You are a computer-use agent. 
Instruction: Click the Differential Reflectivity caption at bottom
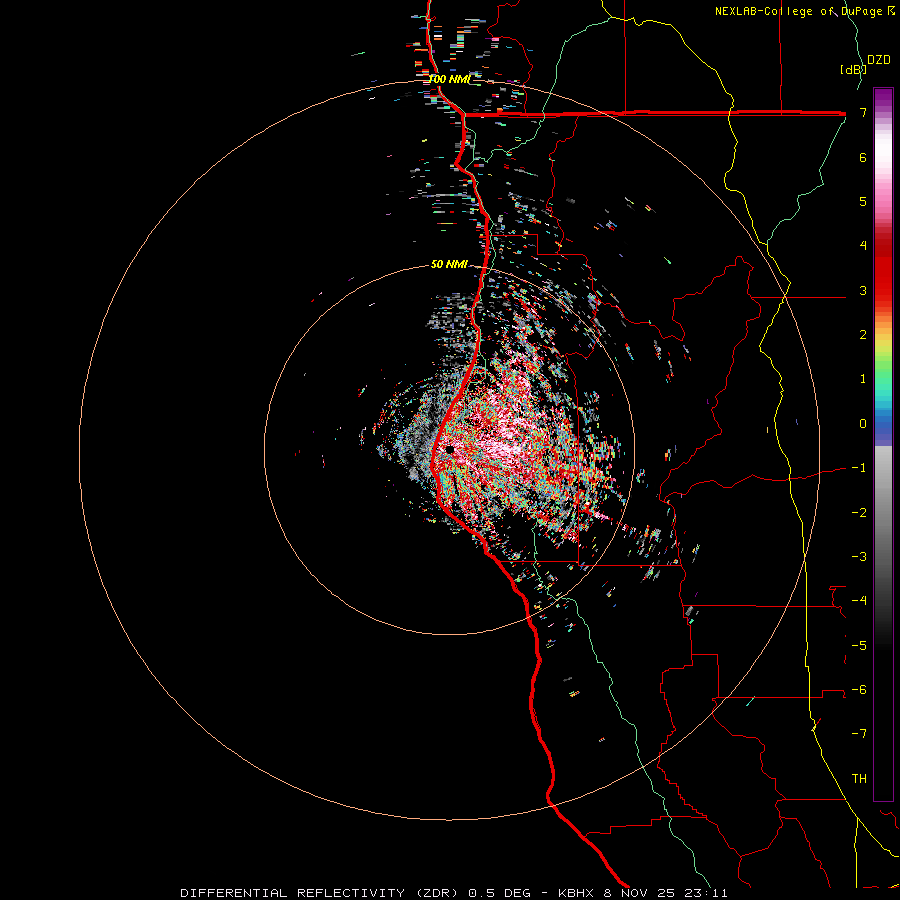pos(454,893)
